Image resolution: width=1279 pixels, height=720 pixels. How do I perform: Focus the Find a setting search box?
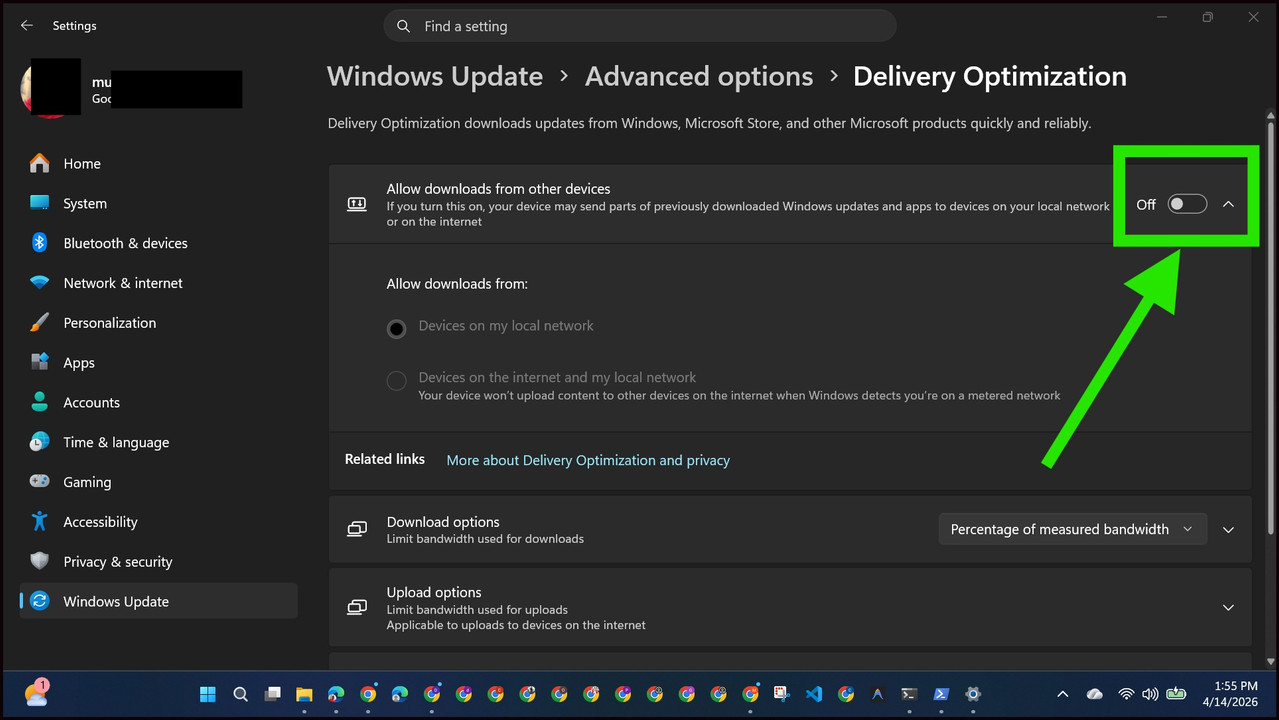640,27
